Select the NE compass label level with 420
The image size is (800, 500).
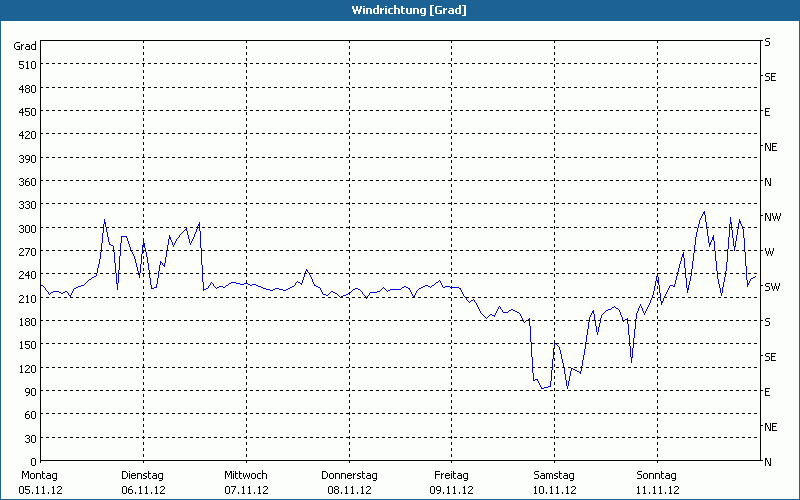pyautogui.click(x=771, y=147)
